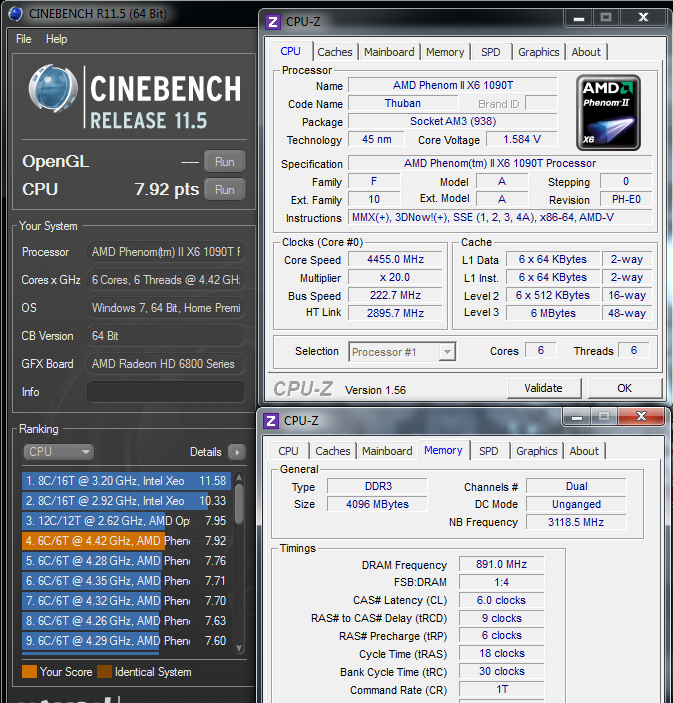Switch to Memory tab in upper CPU-Z window
673x703 pixels.
(x=445, y=52)
